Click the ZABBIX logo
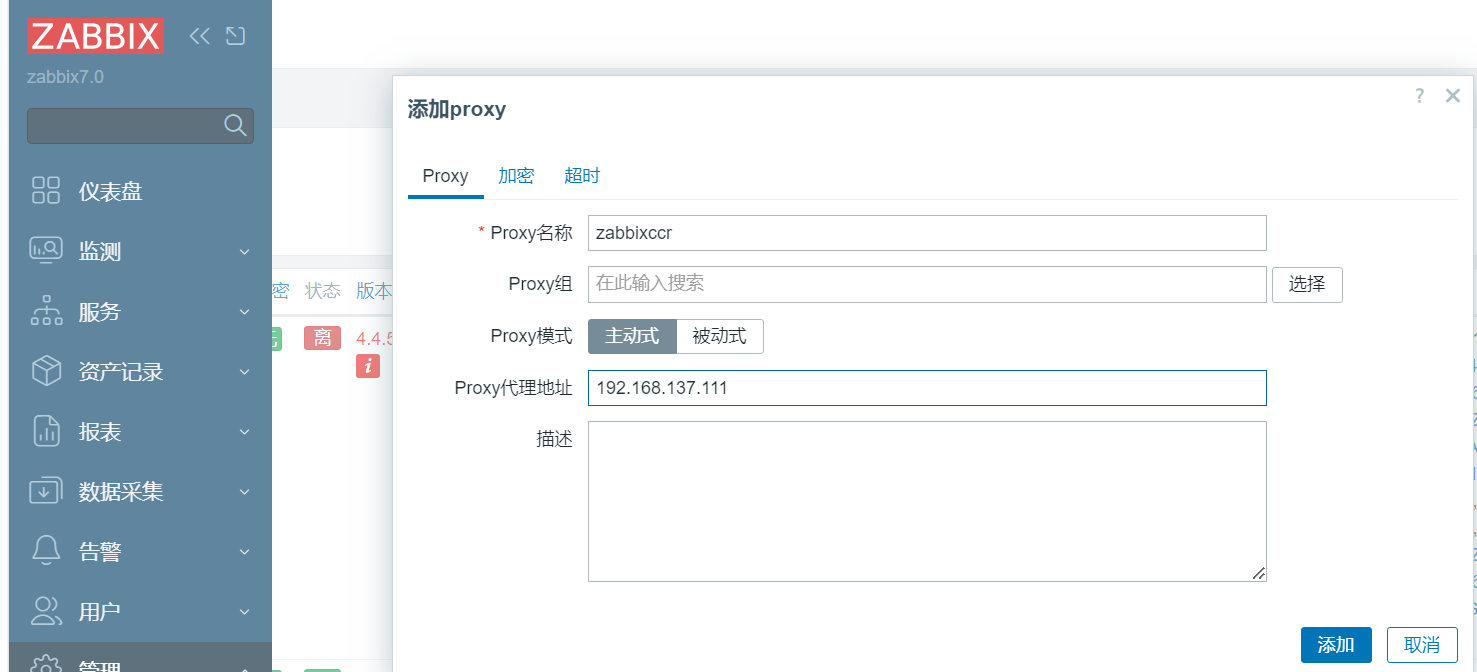This screenshot has height=672, width=1477. (95, 36)
